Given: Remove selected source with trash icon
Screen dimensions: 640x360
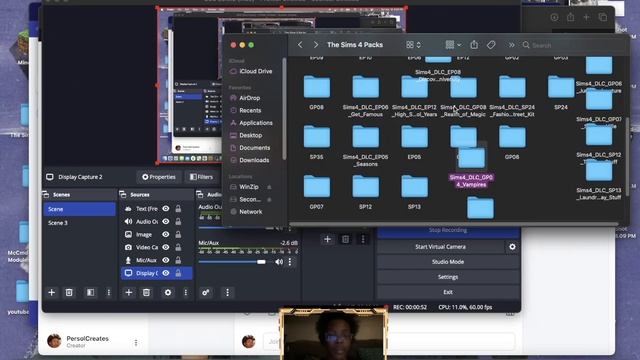Looking at the screenshot, I should (146, 292).
